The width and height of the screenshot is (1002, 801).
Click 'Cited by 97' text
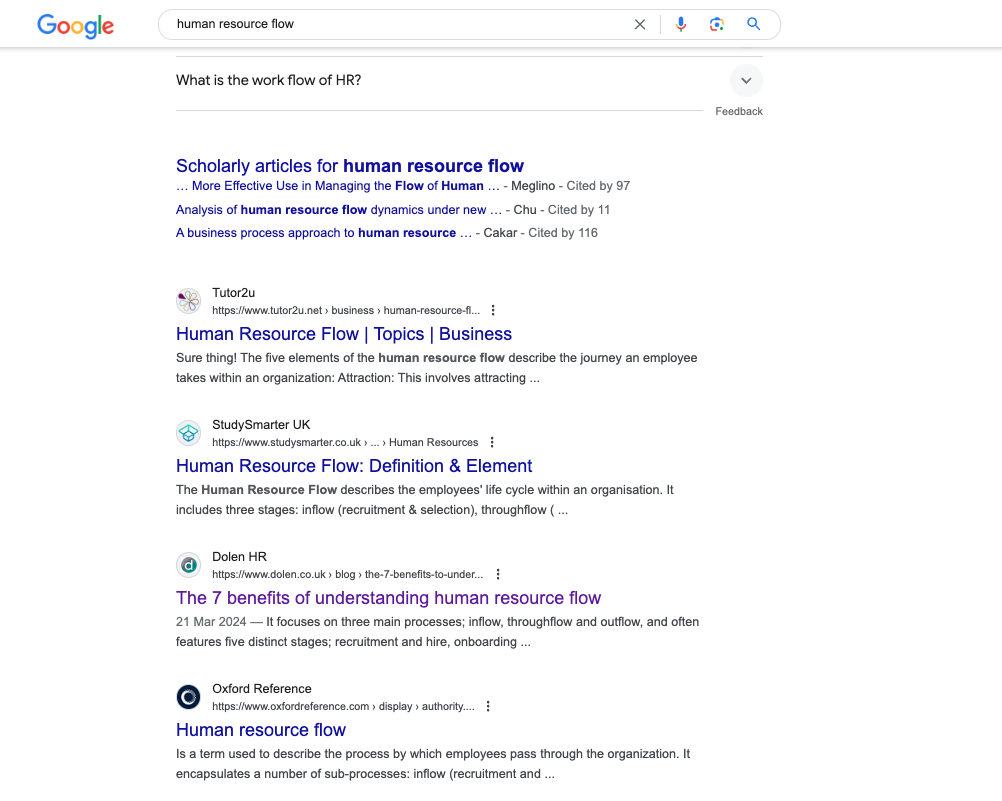(x=598, y=186)
